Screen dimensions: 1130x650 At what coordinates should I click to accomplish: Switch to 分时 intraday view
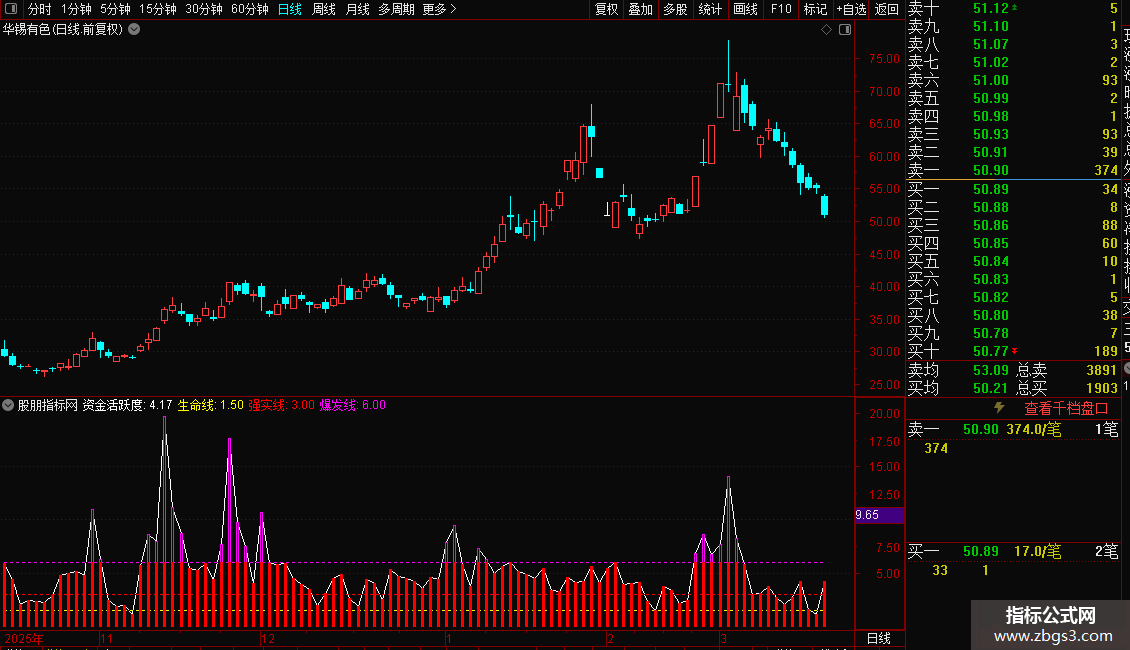coord(40,9)
